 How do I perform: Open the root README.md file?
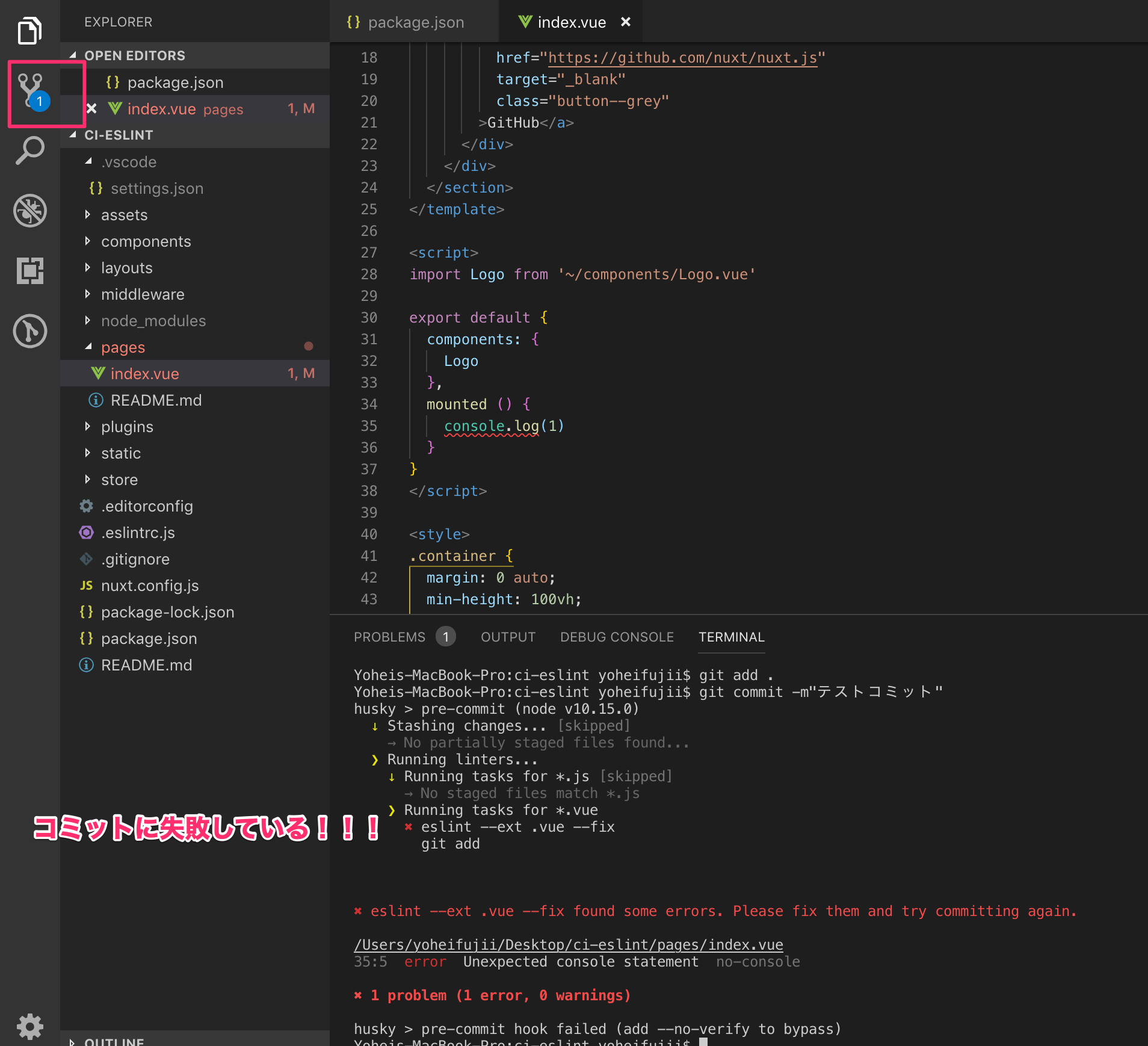195,665
